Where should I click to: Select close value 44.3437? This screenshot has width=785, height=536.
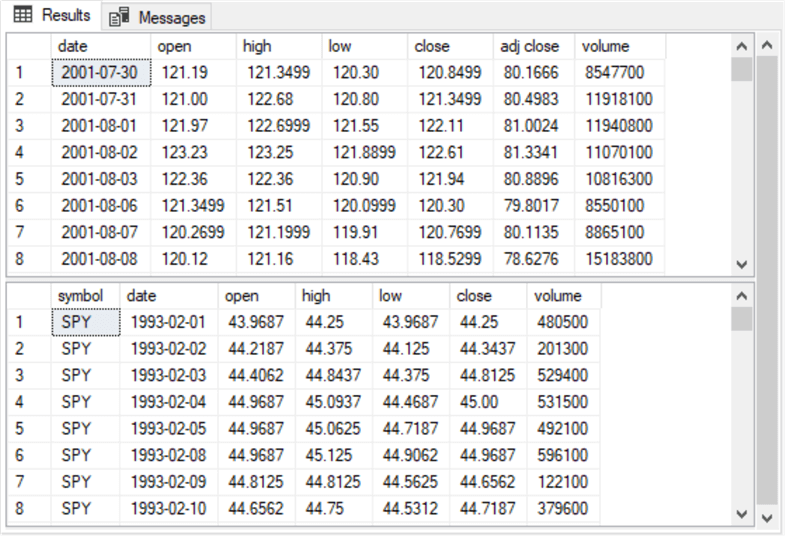tap(488, 348)
